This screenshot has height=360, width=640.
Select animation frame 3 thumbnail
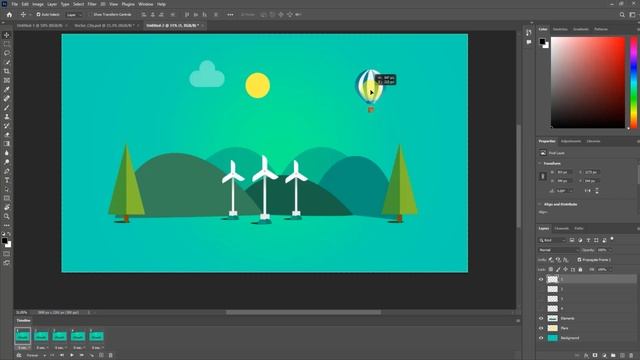[60, 336]
